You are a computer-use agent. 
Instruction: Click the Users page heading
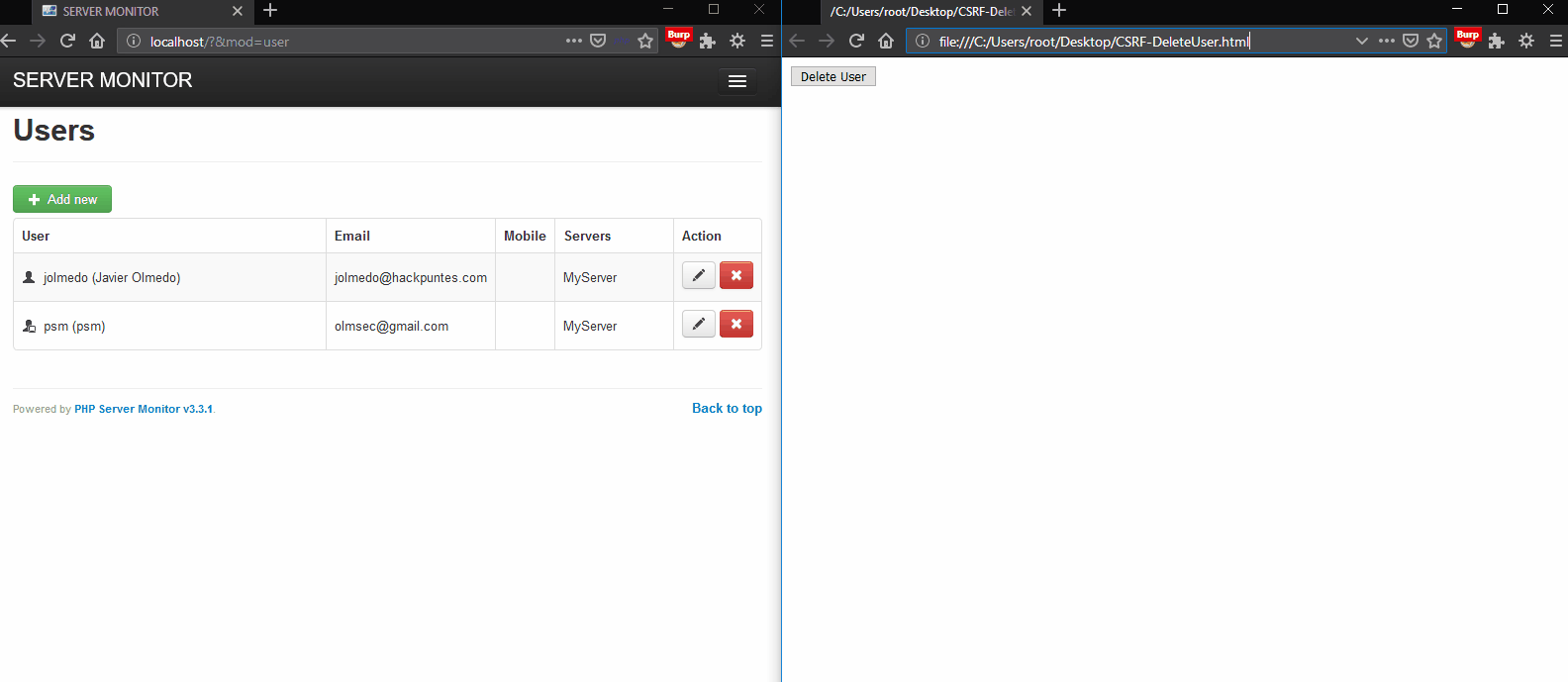(x=54, y=131)
